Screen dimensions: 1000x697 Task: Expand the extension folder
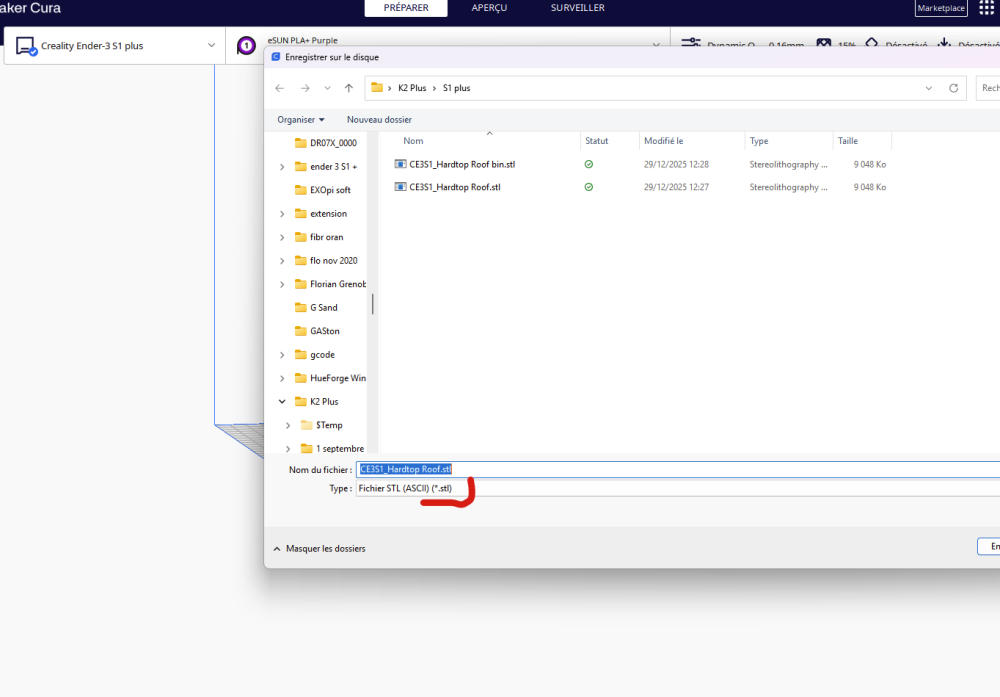[x=282, y=214]
